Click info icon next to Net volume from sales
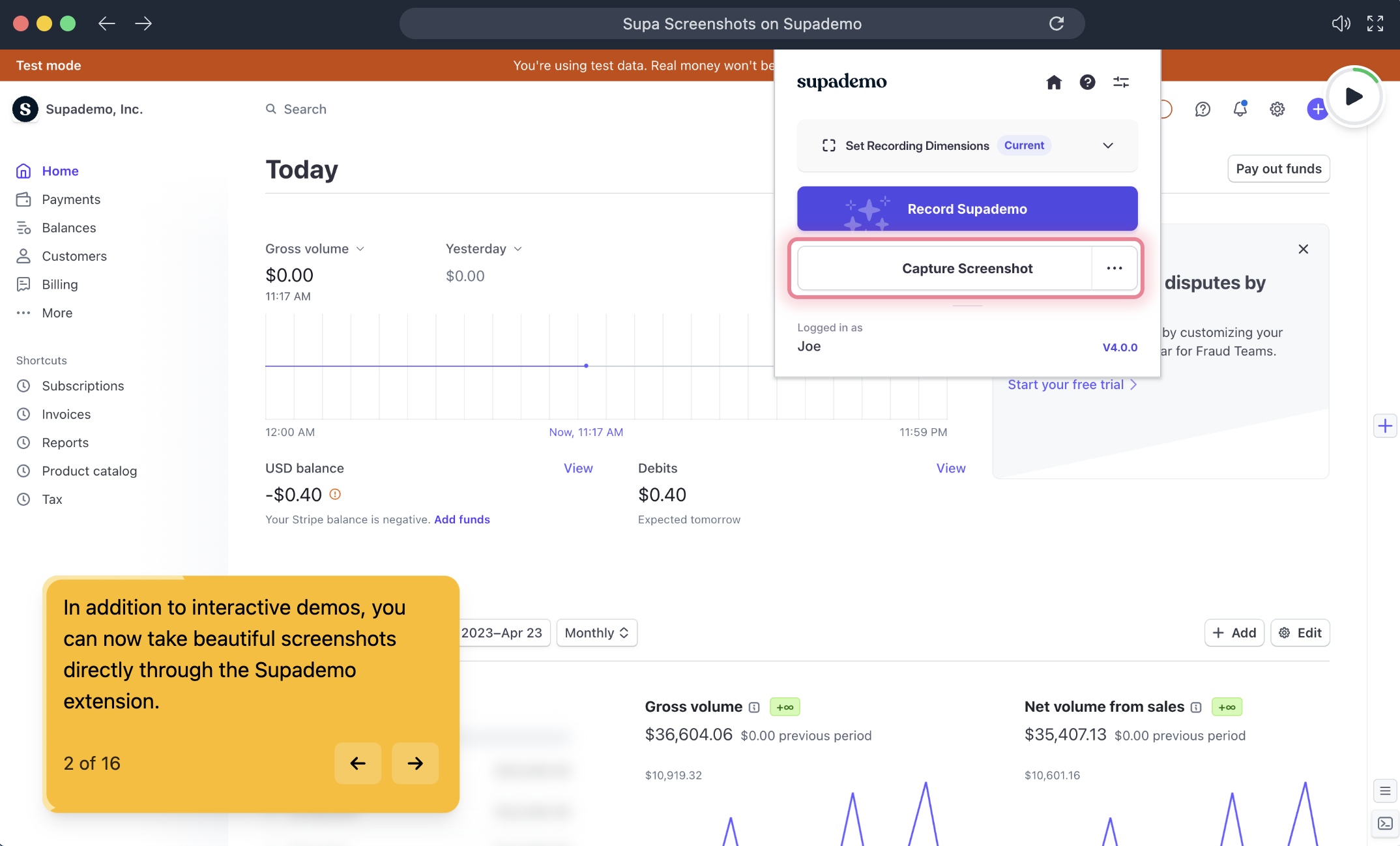The image size is (1400, 846). pyautogui.click(x=1196, y=707)
